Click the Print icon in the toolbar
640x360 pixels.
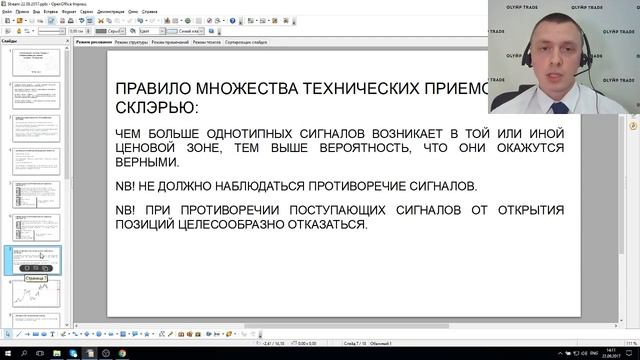pyautogui.click(x=71, y=20)
